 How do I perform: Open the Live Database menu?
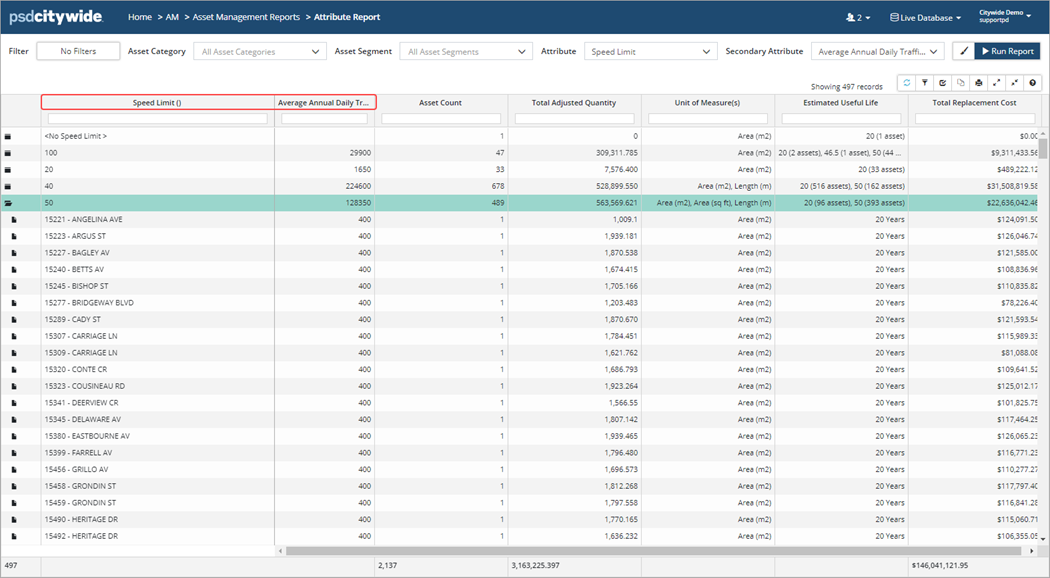pyautogui.click(x=925, y=18)
